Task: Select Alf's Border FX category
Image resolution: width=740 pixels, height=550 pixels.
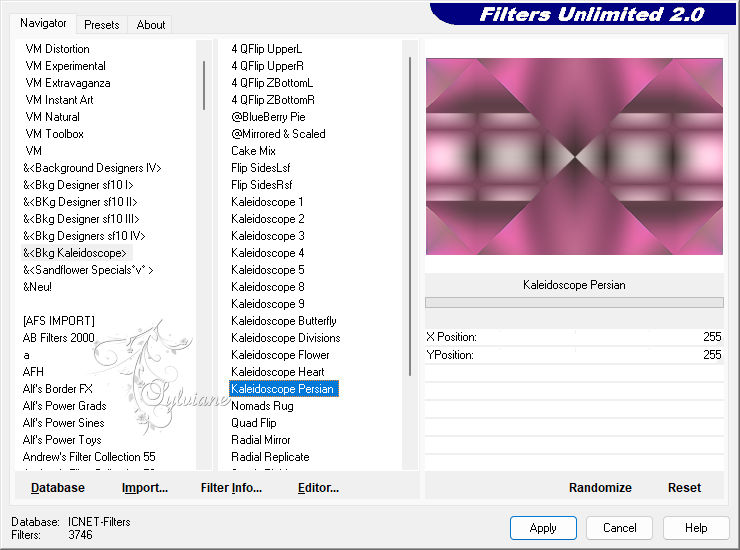Action: pyautogui.click(x=58, y=389)
